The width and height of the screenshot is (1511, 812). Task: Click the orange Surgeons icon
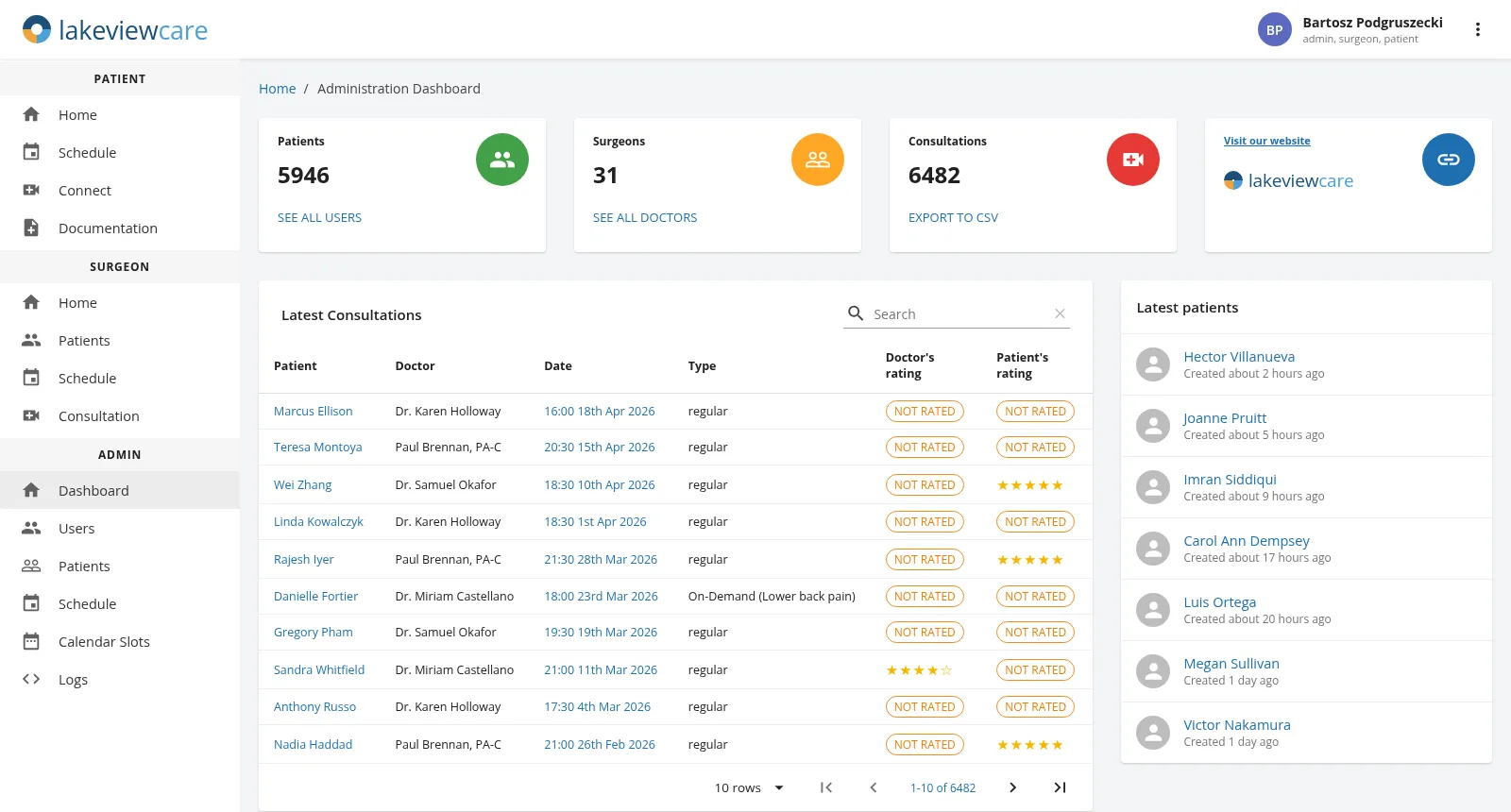pos(818,160)
